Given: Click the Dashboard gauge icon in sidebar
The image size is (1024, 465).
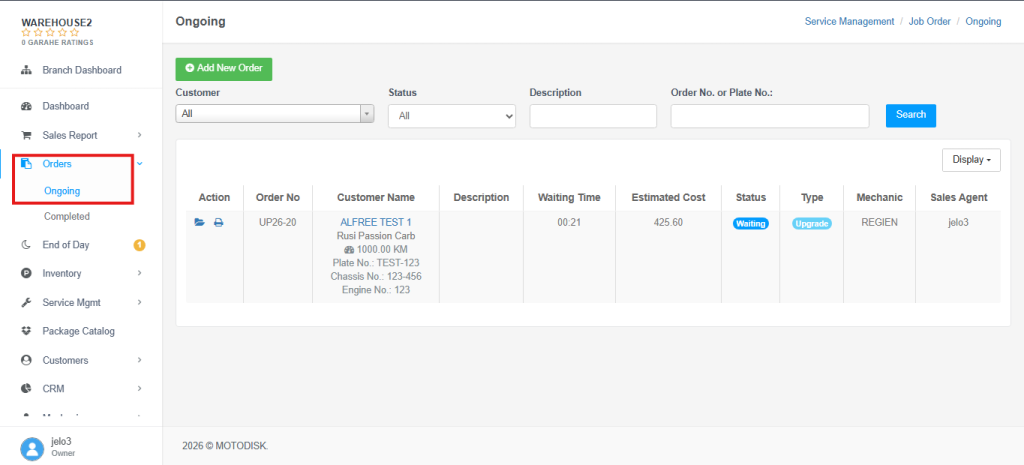Looking at the screenshot, I should (x=27, y=106).
